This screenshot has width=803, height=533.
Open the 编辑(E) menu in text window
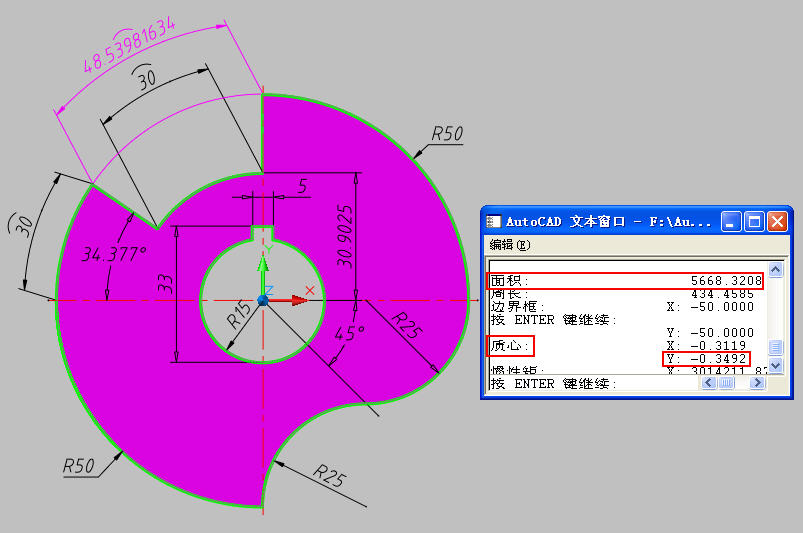point(510,245)
